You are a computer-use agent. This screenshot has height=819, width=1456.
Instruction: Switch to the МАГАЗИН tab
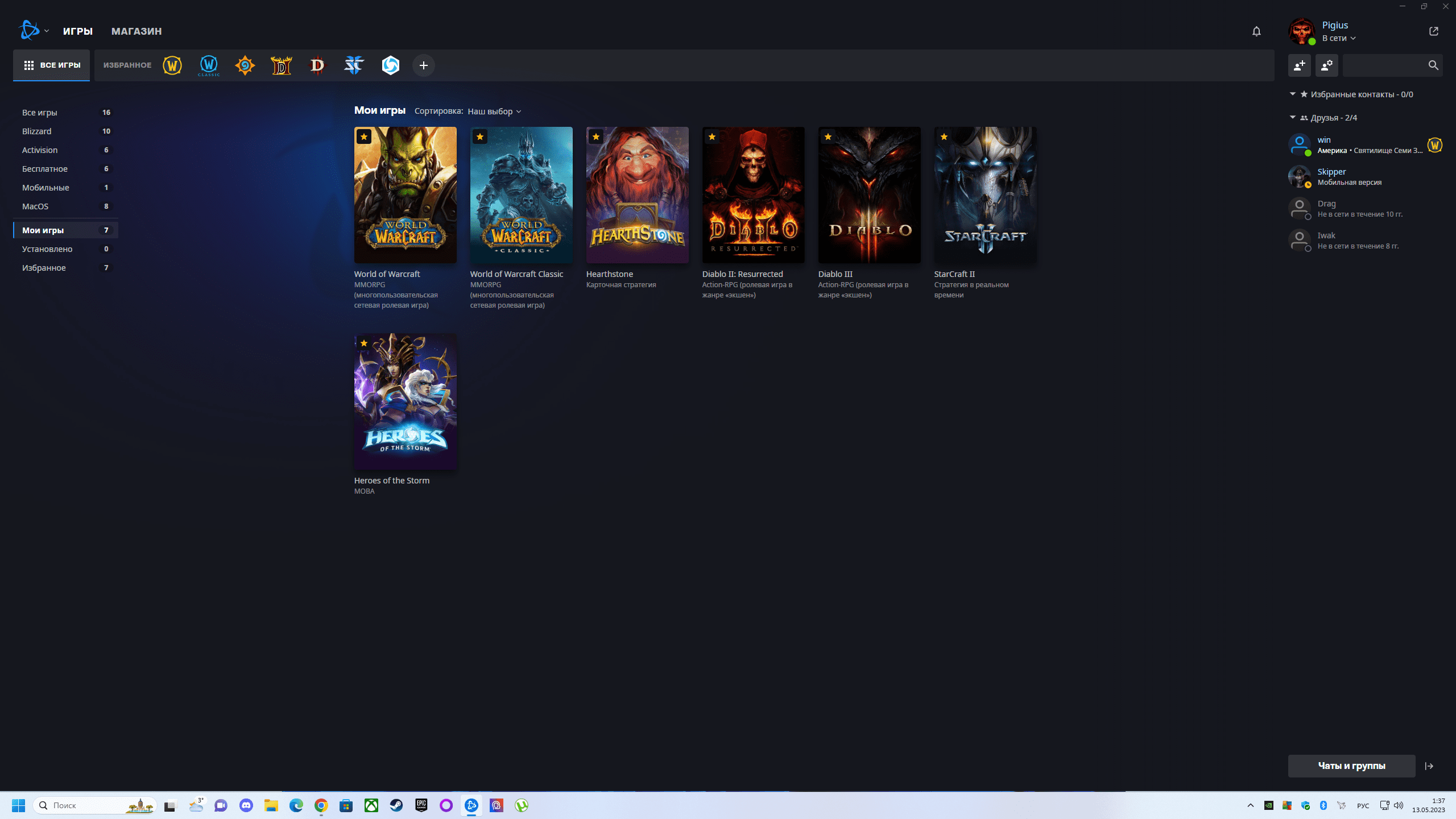(136, 31)
